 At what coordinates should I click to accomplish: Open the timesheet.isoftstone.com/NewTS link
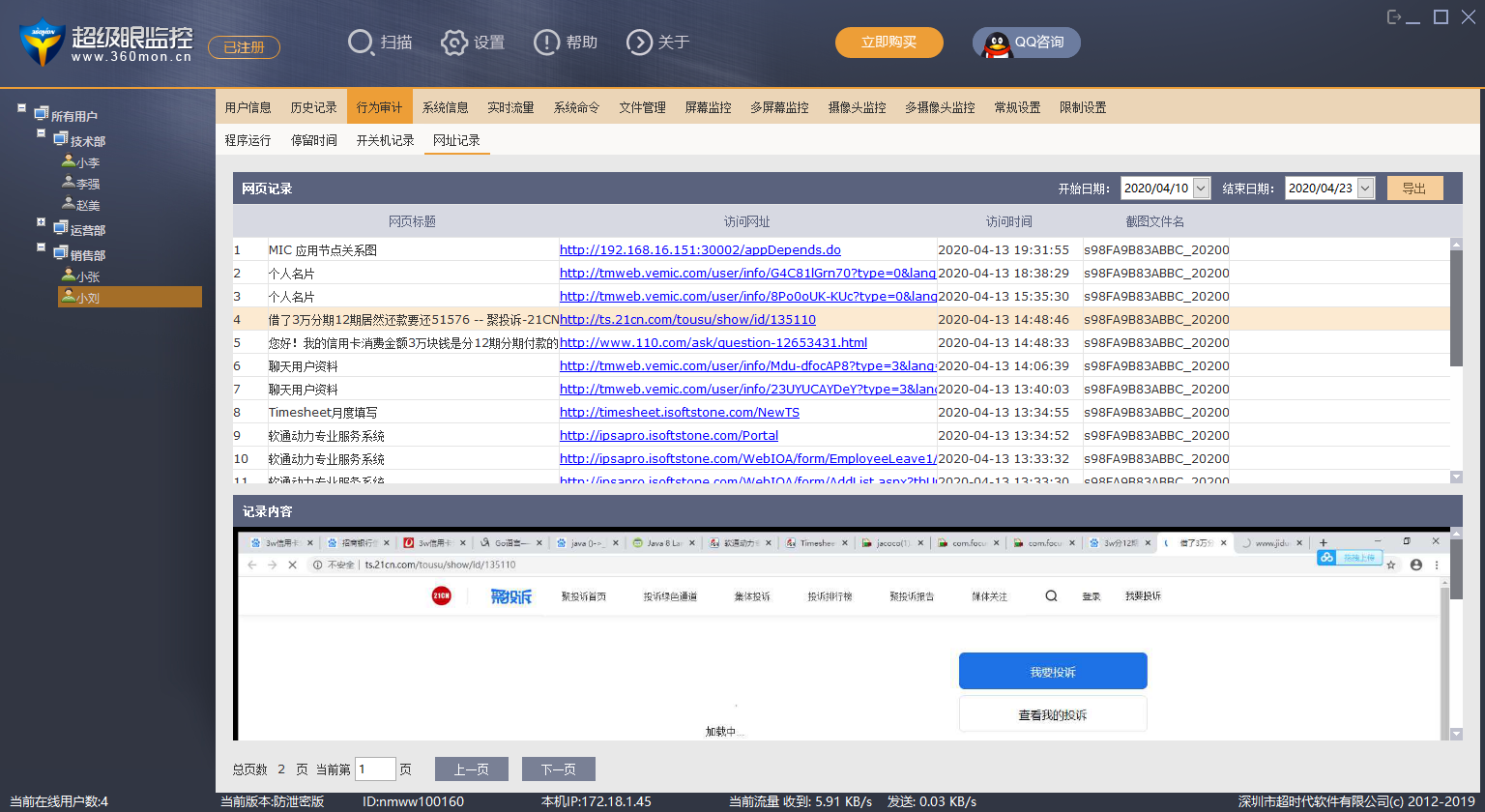(x=679, y=413)
